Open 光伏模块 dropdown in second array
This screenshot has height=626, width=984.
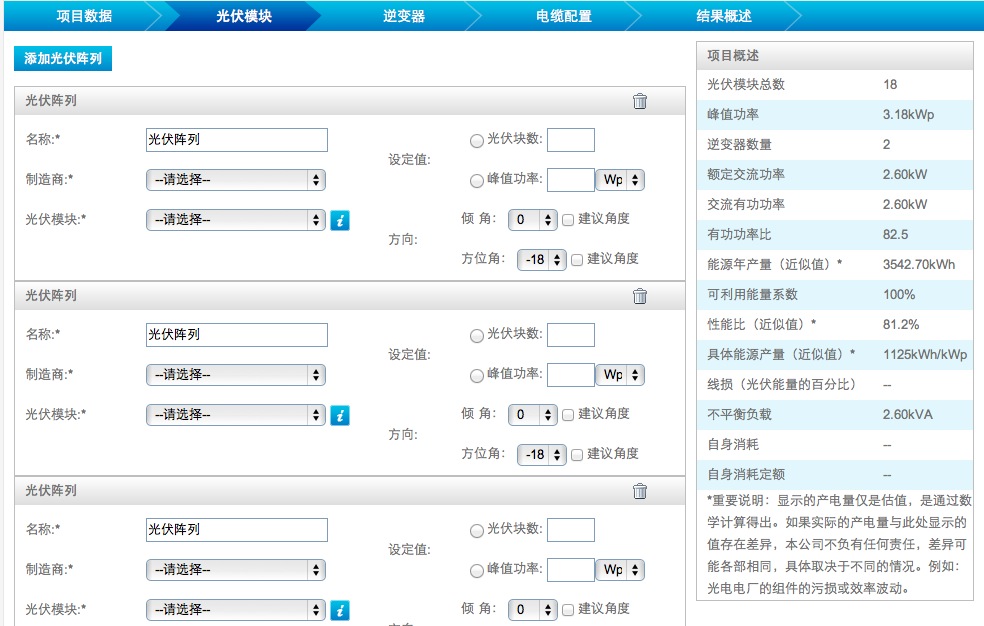tap(236, 415)
